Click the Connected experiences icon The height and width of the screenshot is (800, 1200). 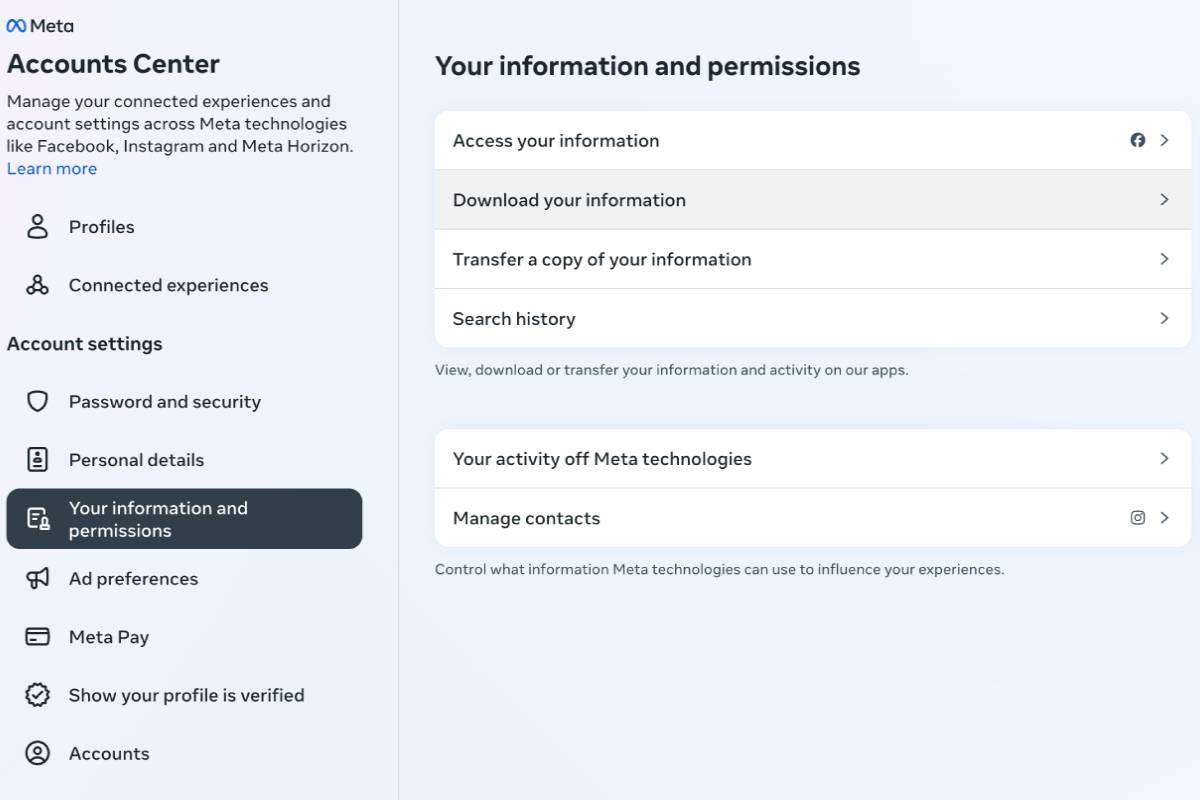[x=38, y=285]
